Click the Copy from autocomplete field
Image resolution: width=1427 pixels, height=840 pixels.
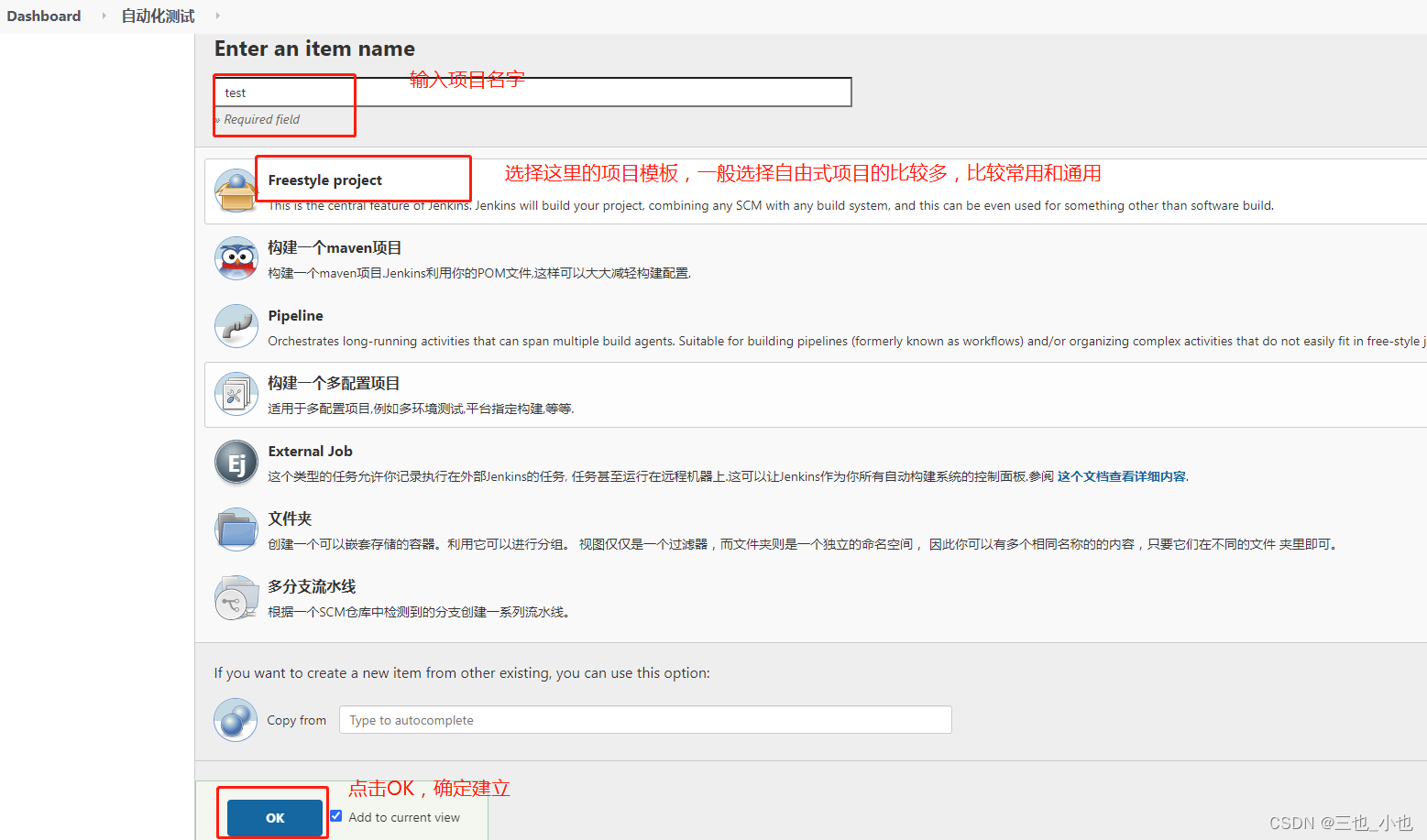coord(645,720)
